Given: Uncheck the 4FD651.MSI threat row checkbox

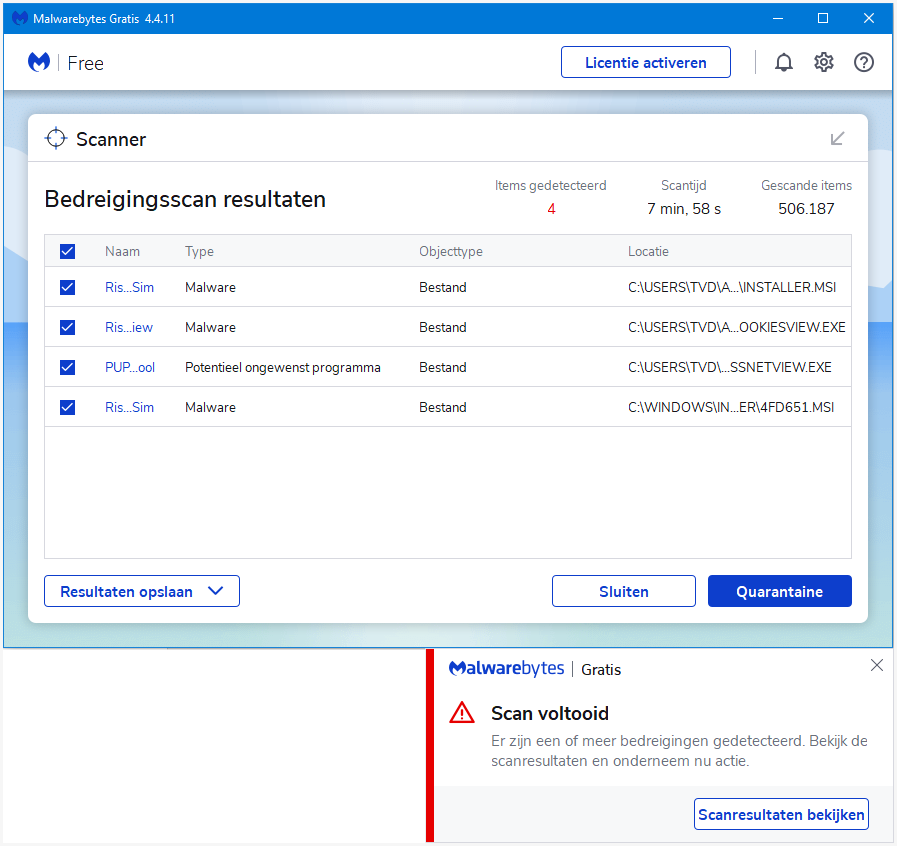Looking at the screenshot, I should 68,407.
